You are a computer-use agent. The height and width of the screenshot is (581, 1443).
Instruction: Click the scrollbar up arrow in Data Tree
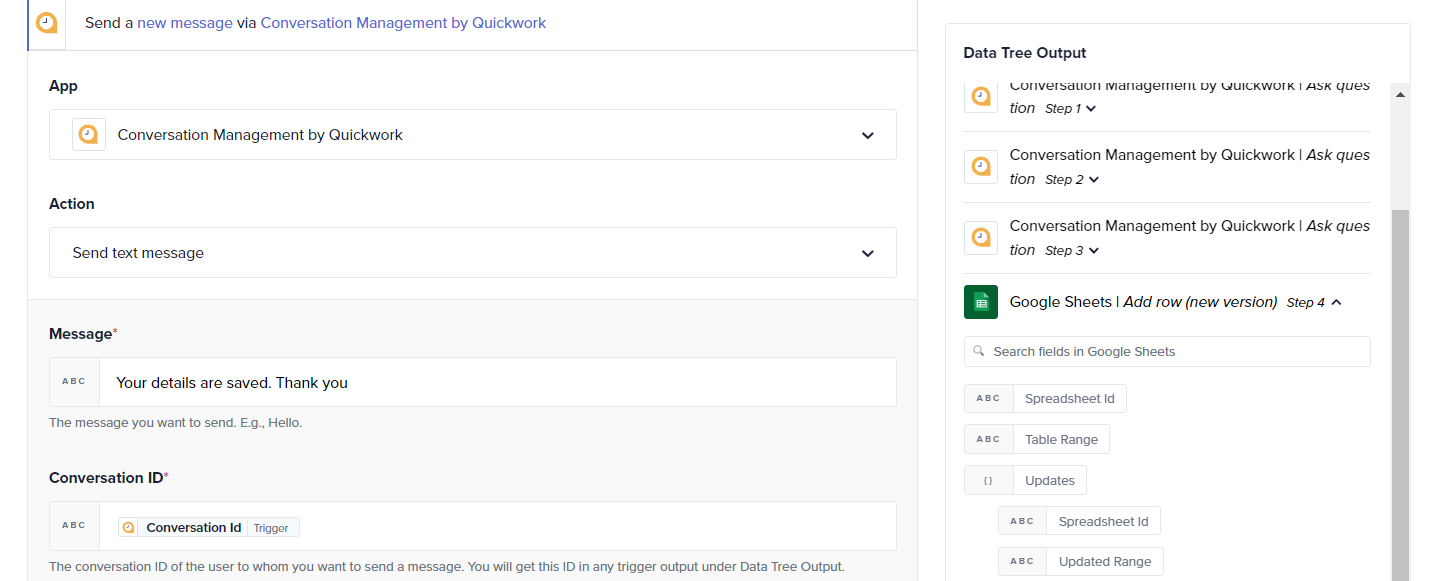(1400, 94)
